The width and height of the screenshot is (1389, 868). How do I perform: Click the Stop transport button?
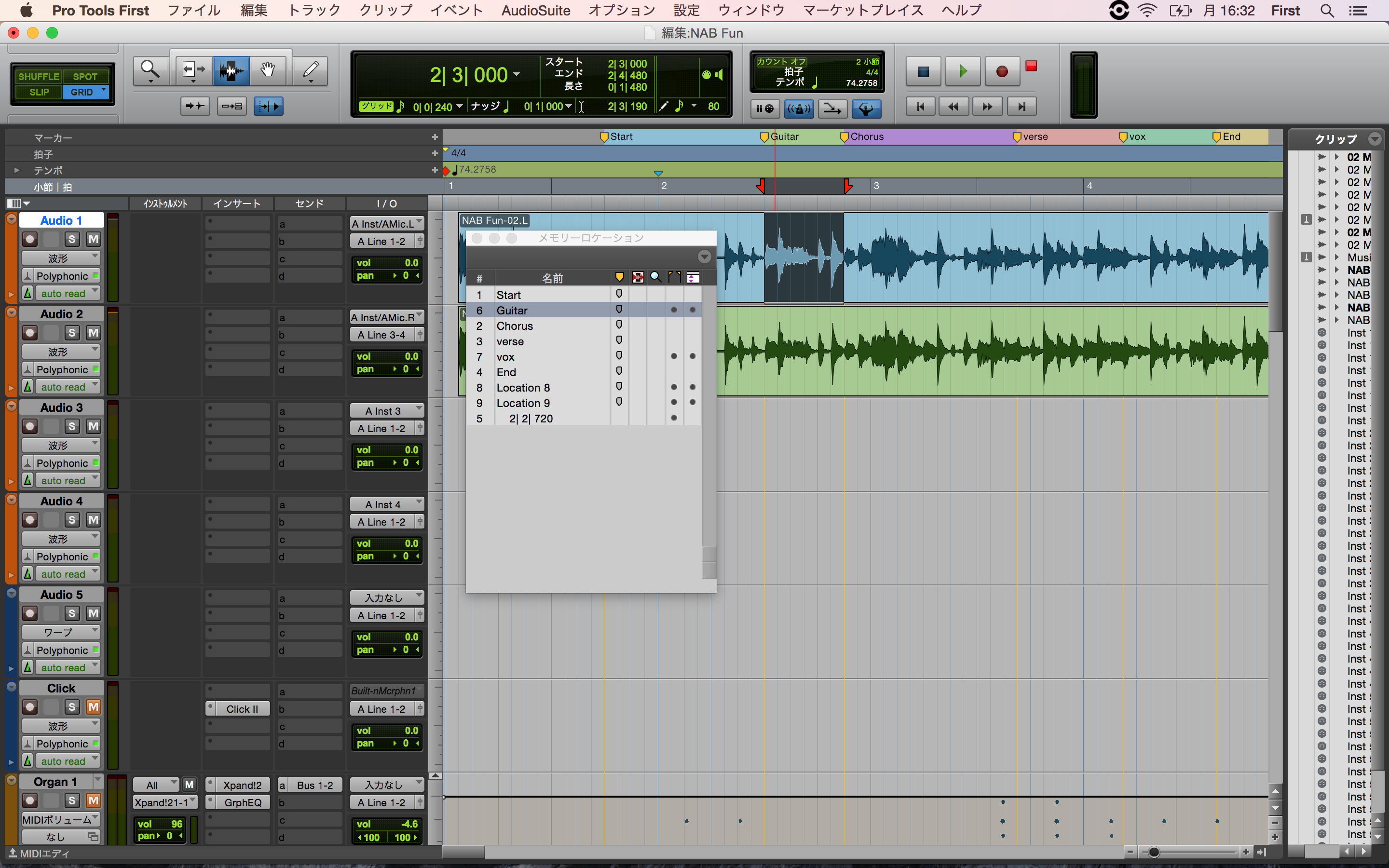click(x=923, y=71)
